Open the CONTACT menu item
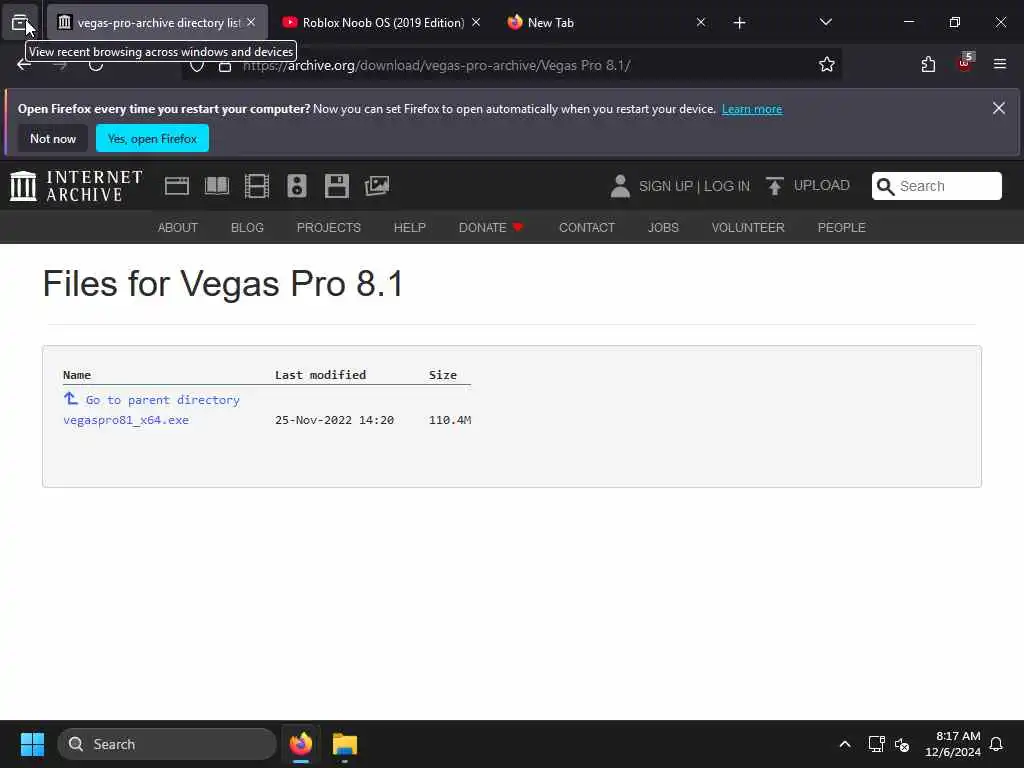 coord(586,227)
